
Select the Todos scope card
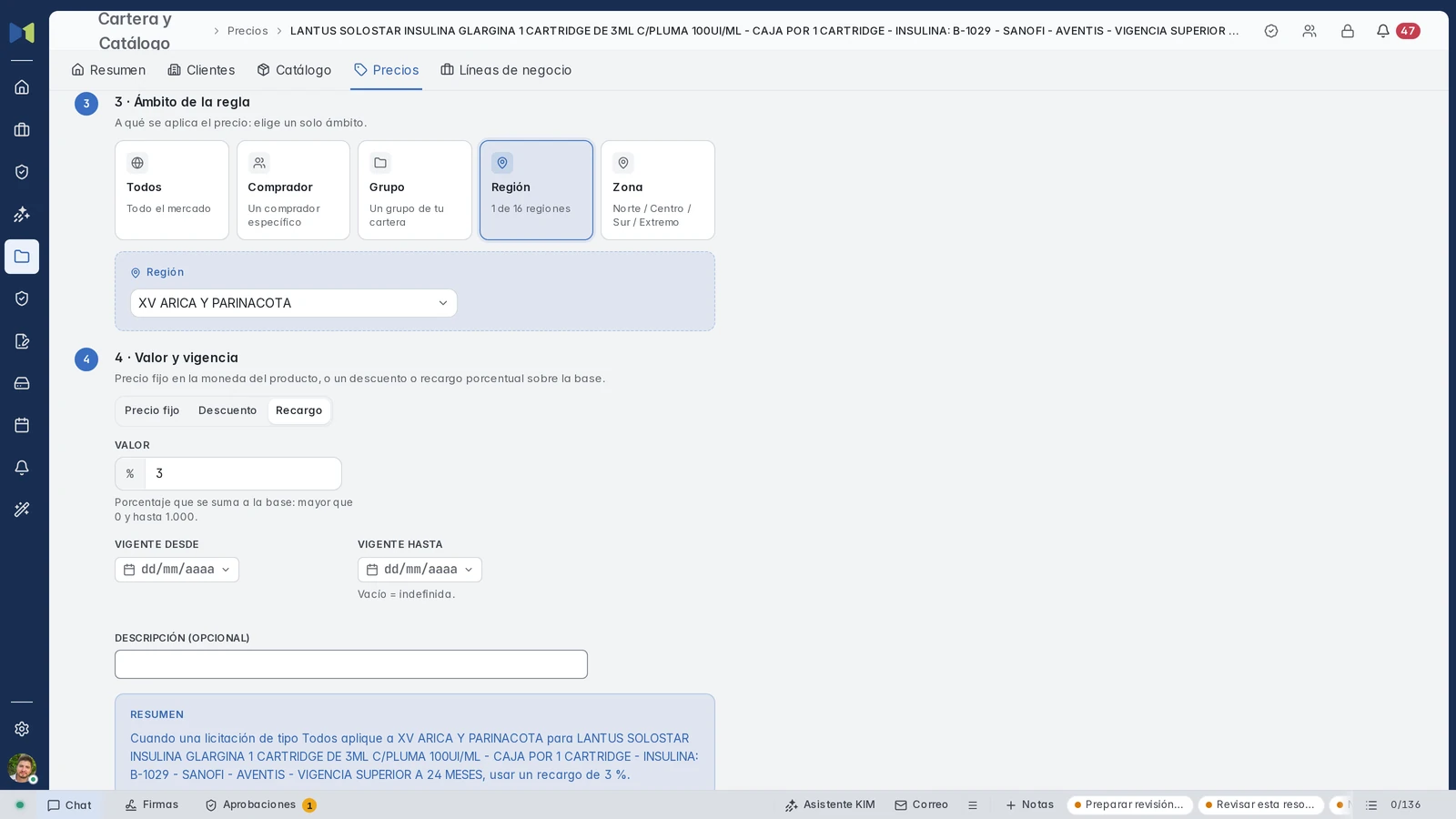(172, 190)
